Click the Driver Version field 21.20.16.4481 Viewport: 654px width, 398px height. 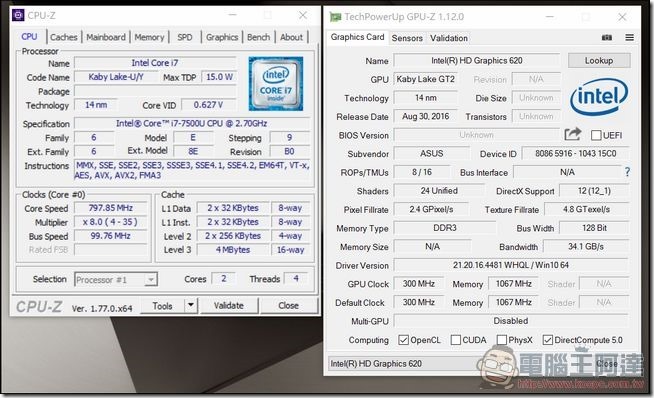tap(511, 265)
